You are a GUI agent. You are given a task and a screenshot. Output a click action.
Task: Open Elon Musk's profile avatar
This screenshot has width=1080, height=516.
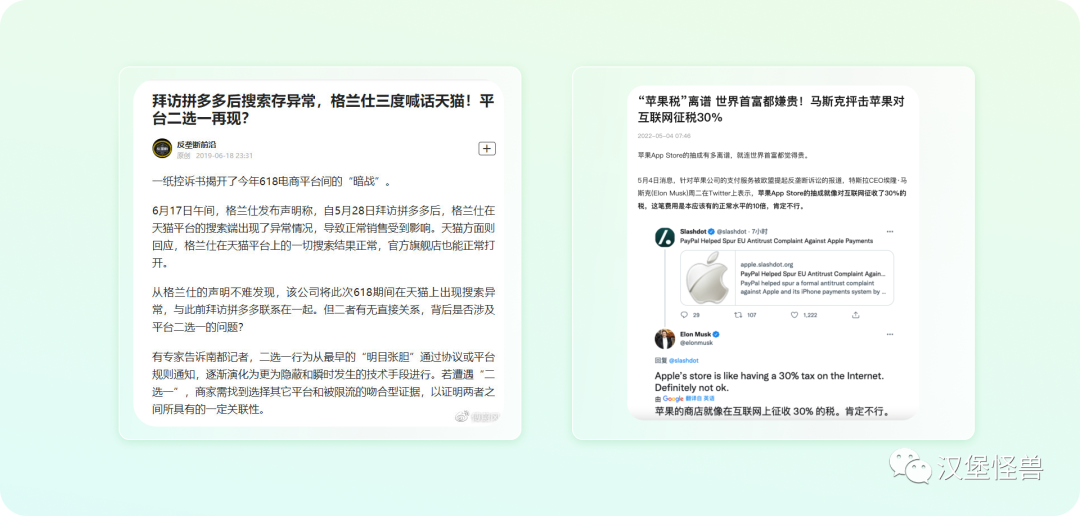point(665,339)
